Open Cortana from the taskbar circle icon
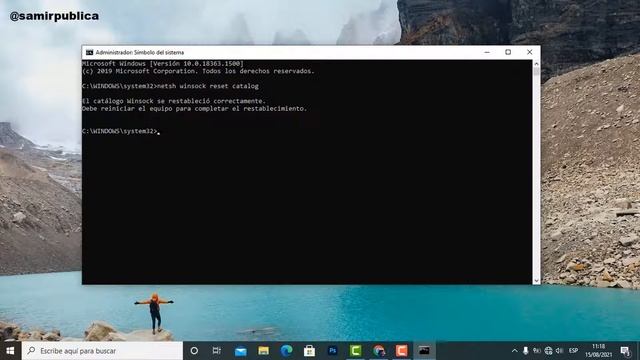 [194, 351]
